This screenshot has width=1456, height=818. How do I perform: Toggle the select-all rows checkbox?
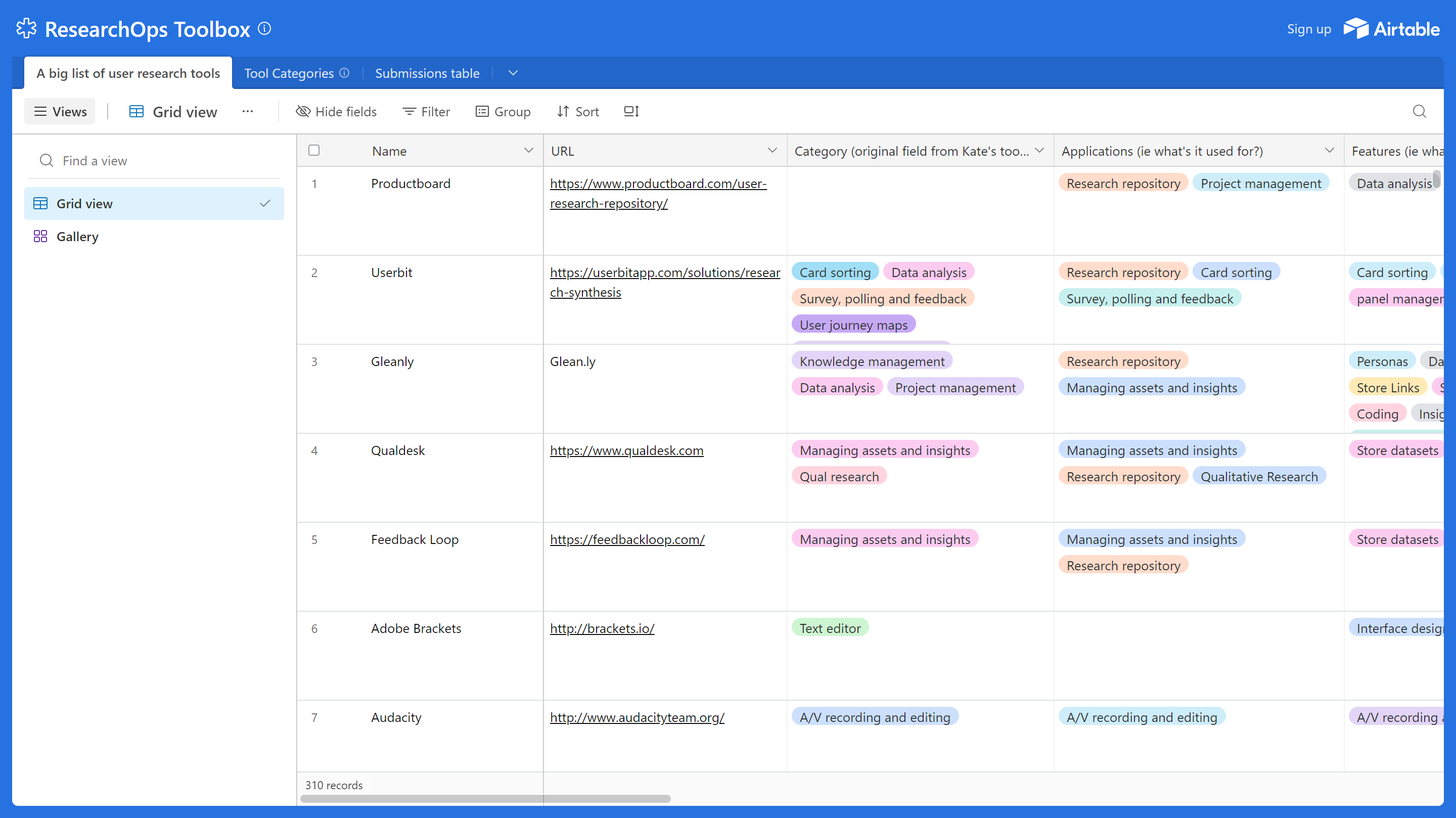[313, 150]
